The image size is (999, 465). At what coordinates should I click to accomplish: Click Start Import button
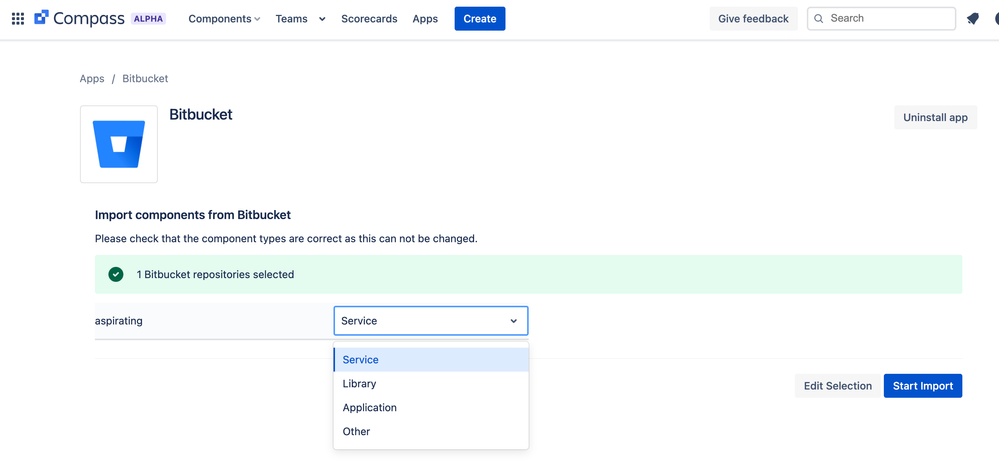pyautogui.click(x=923, y=385)
